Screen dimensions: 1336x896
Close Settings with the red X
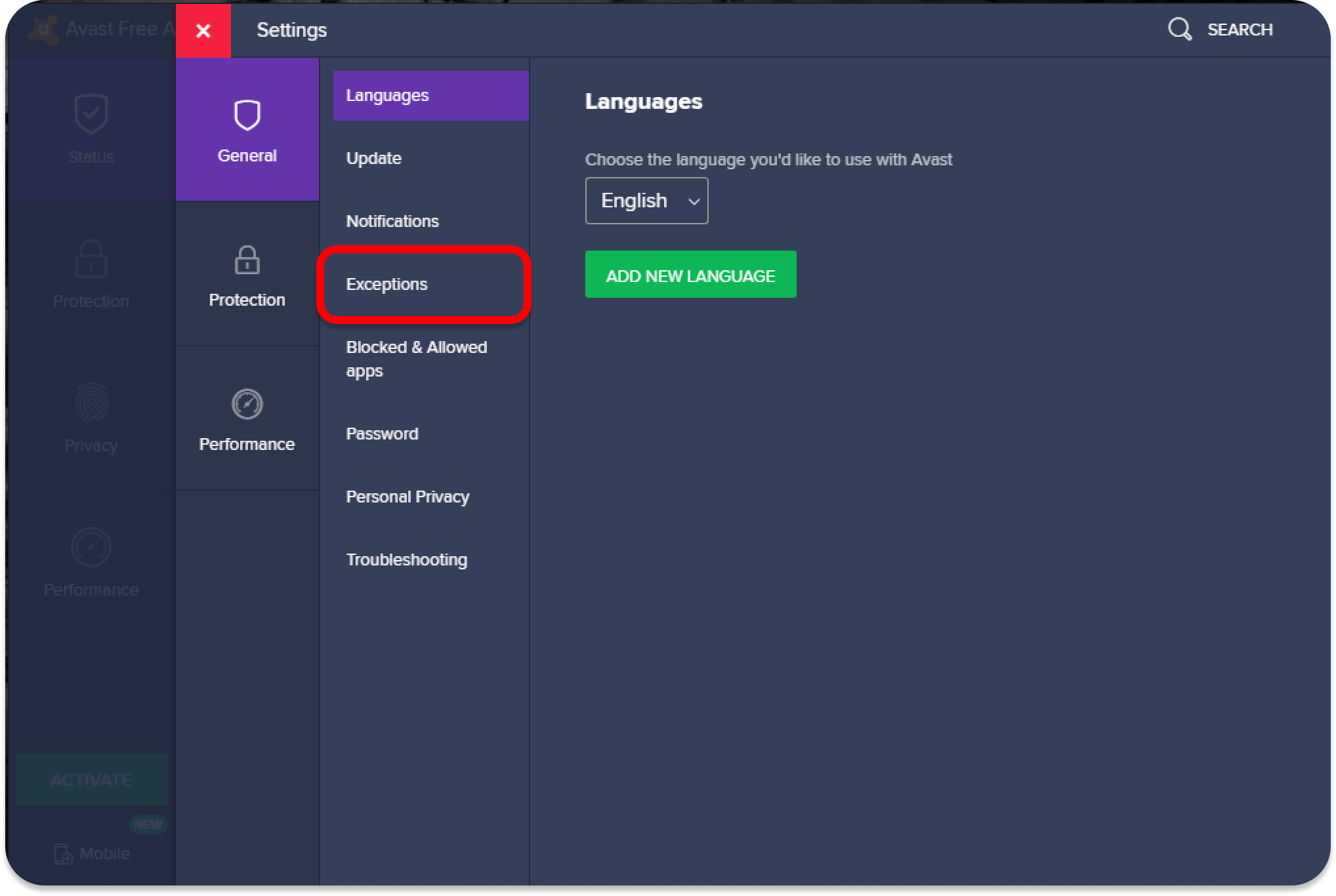(x=203, y=30)
